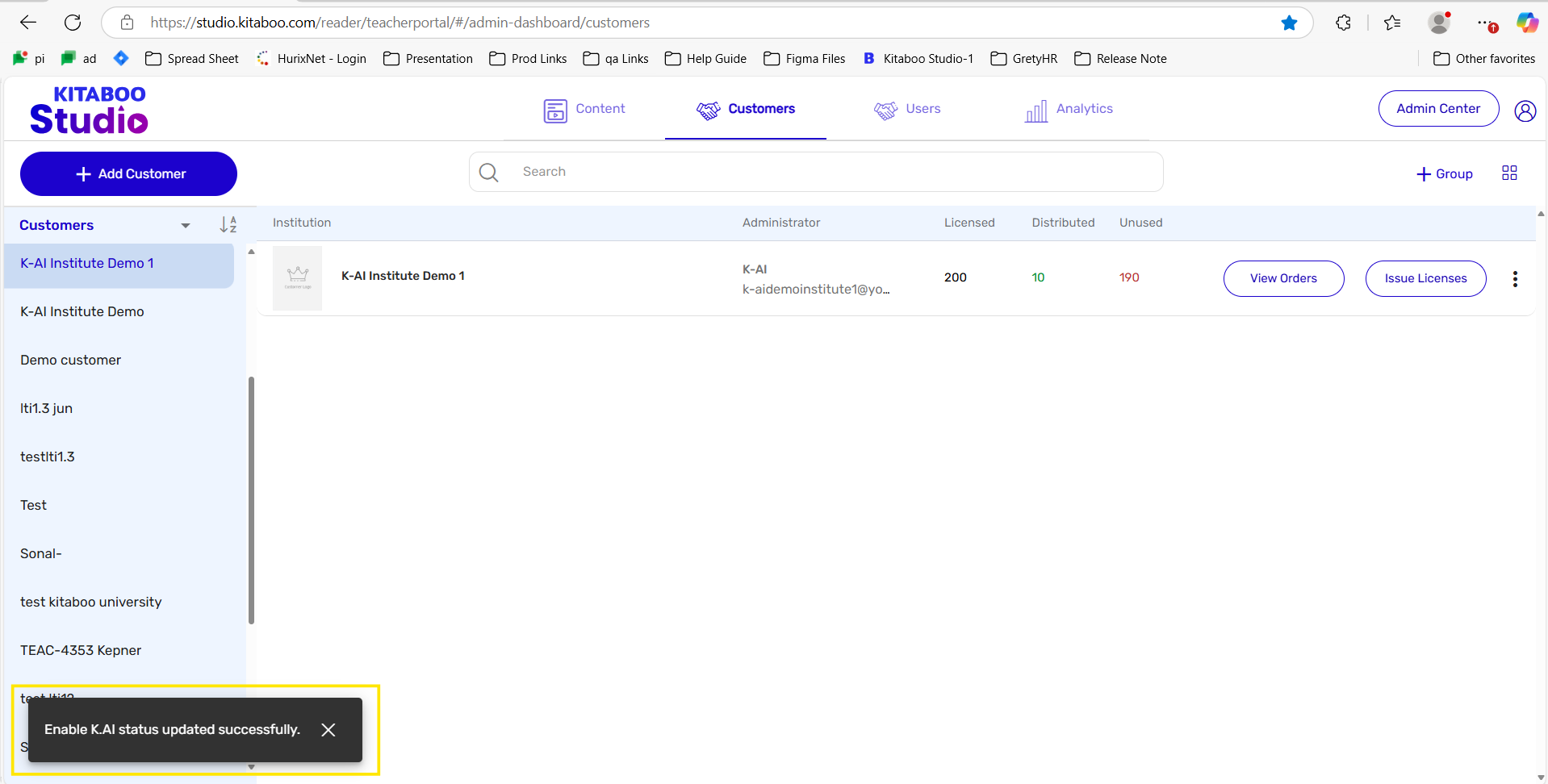1548x784 pixels.
Task: Open the Presentation bookmark folder
Action: click(428, 59)
